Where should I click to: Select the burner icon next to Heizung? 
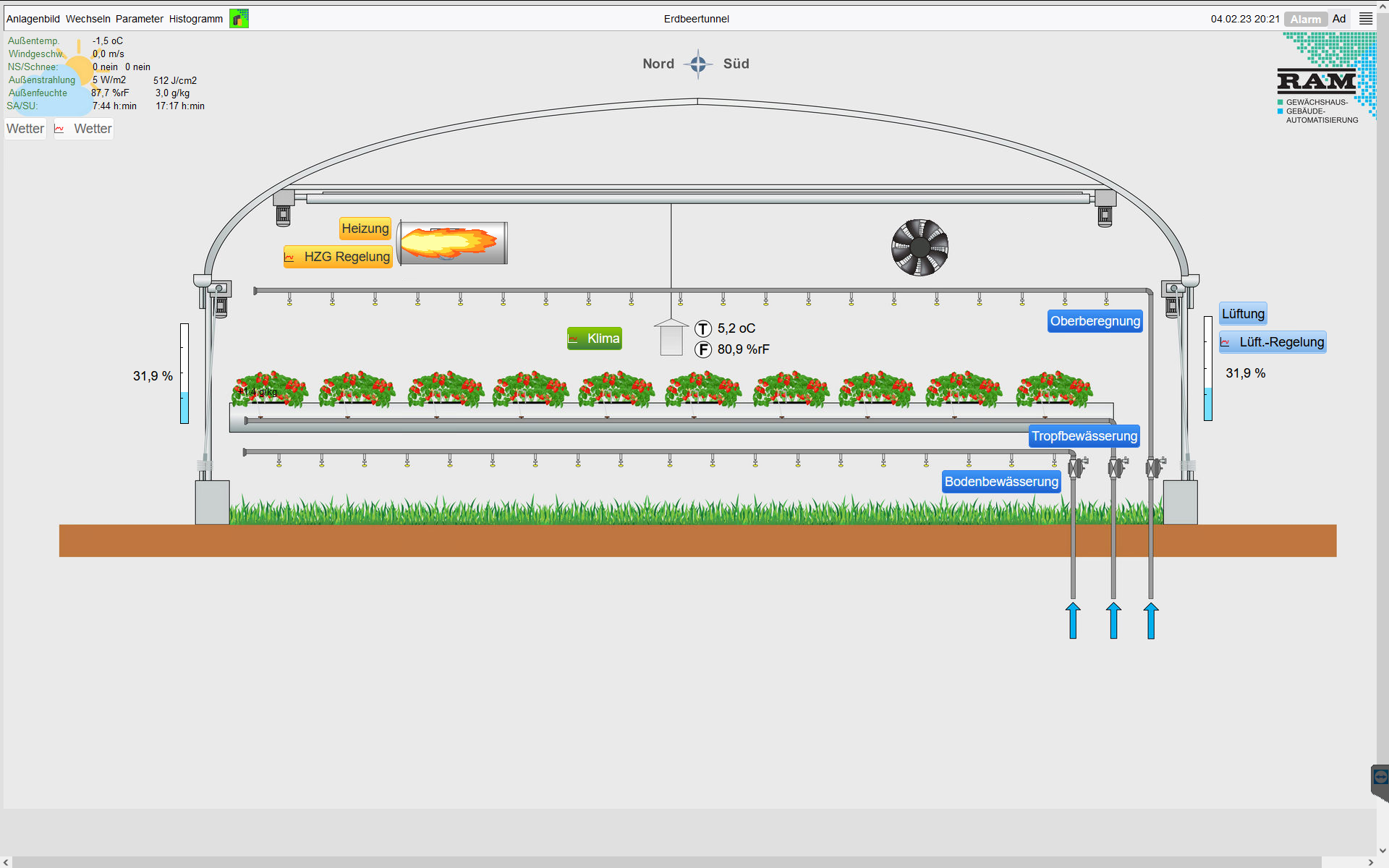click(451, 243)
